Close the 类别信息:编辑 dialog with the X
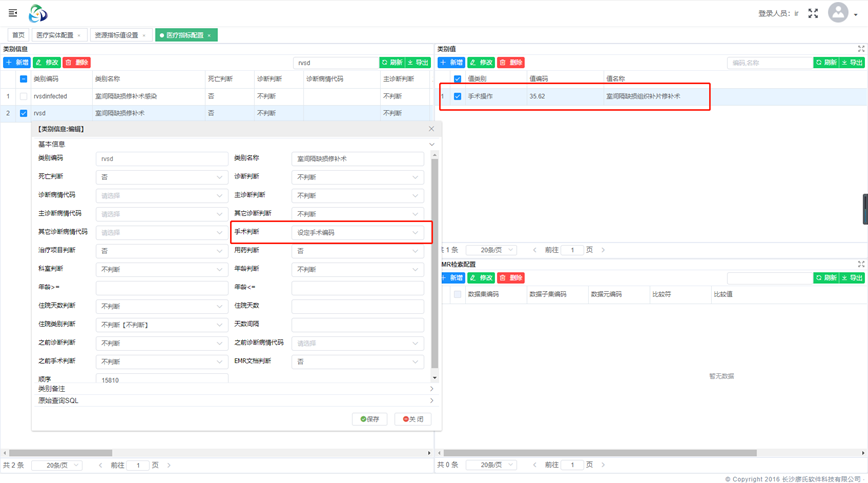 coord(431,129)
